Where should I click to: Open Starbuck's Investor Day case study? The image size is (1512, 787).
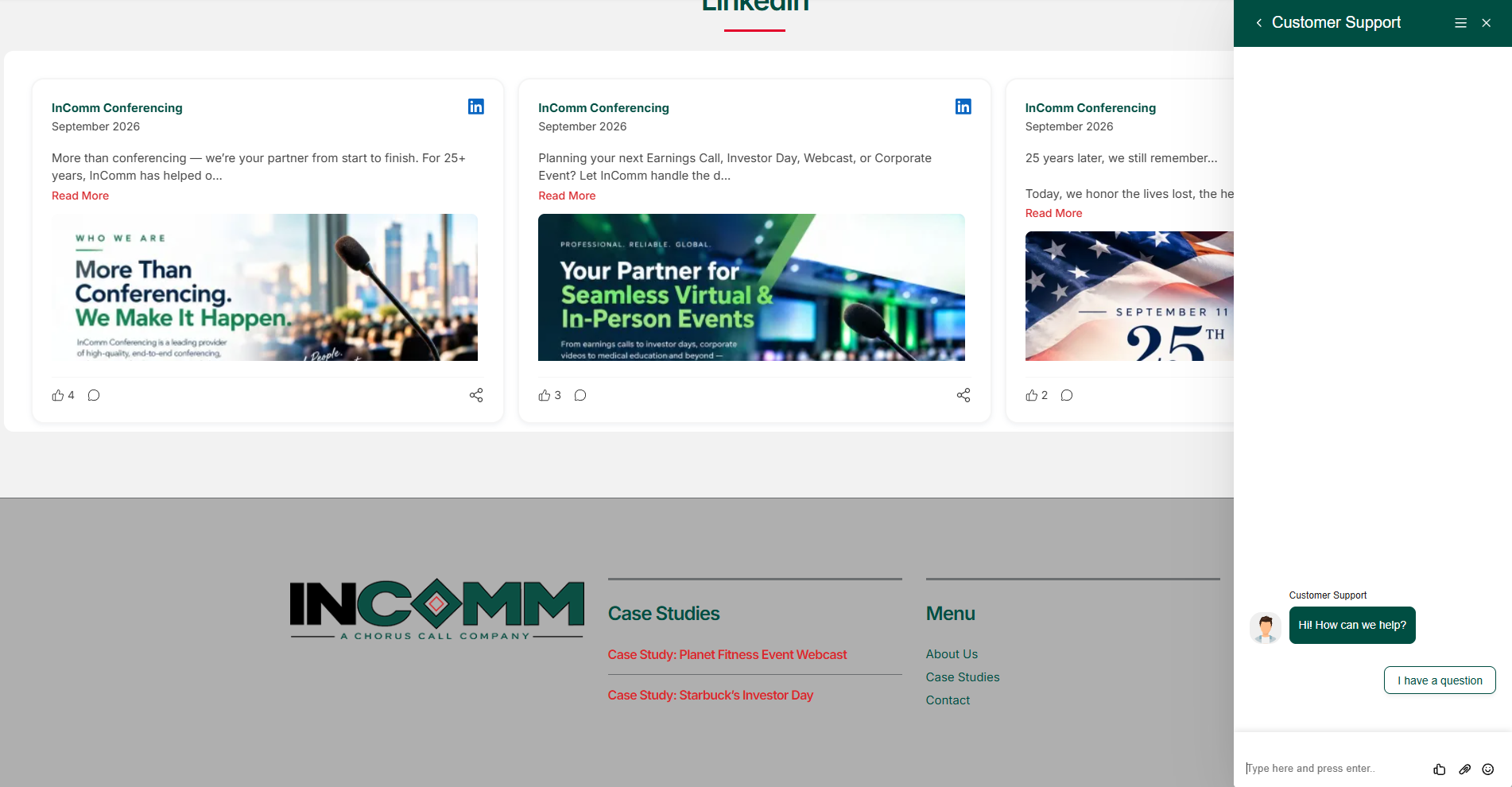[x=710, y=695]
